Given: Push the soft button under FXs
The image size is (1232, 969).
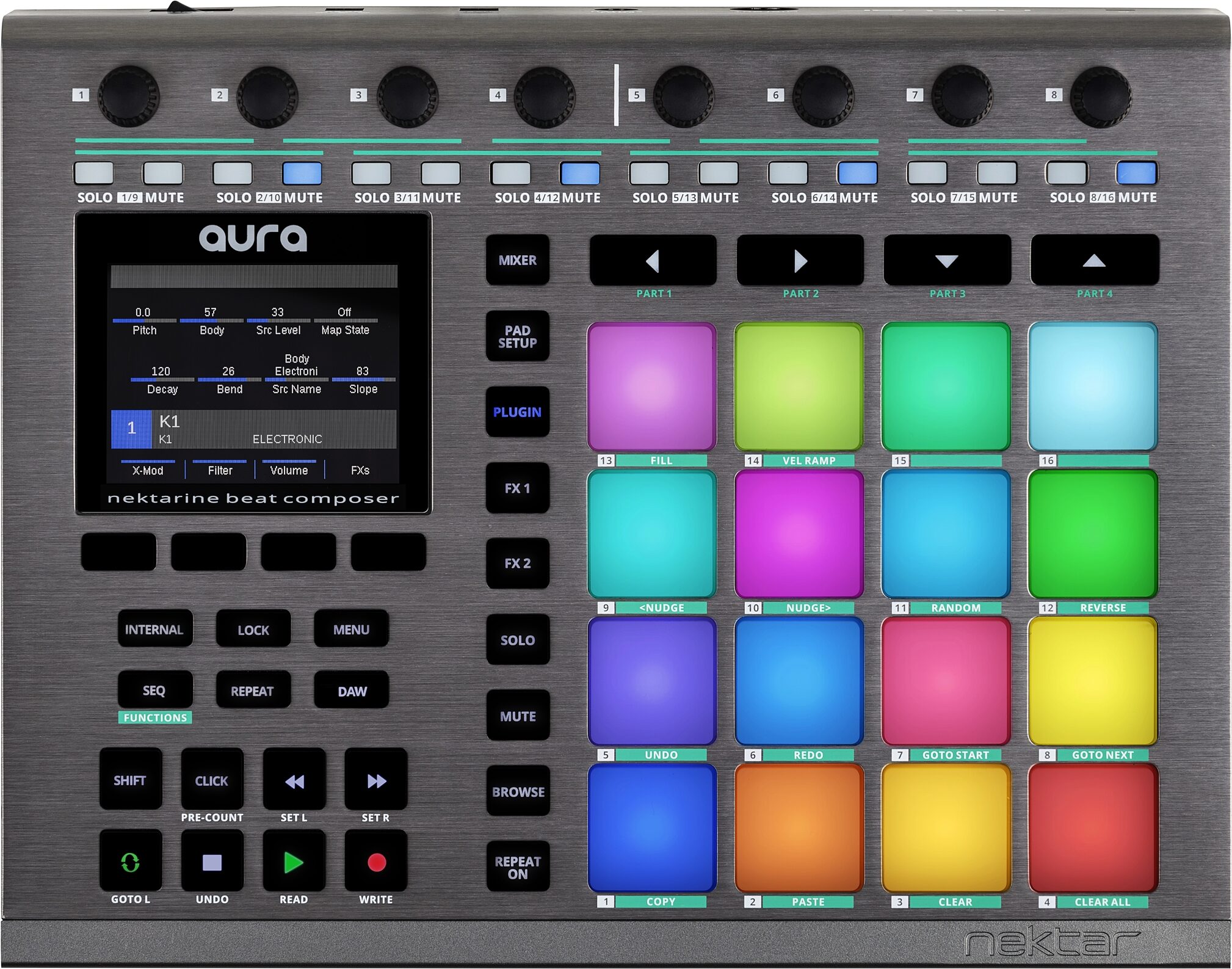Looking at the screenshot, I should tap(388, 552).
